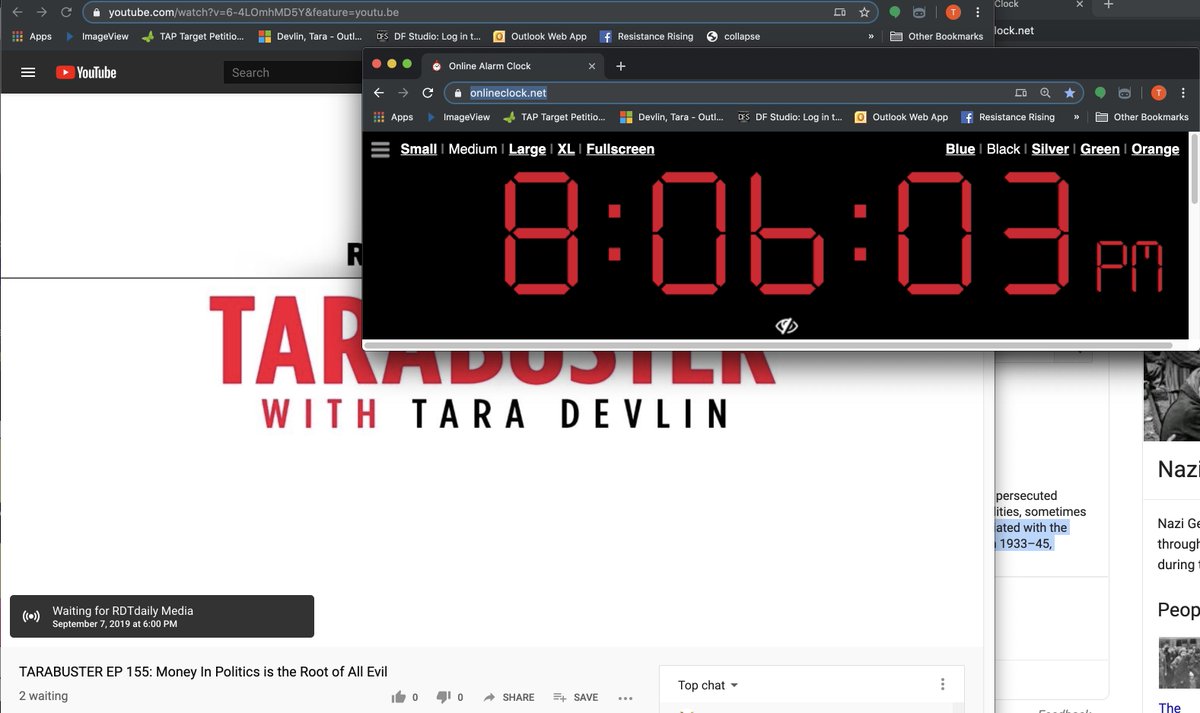Click the zoom magnifier icon in the clock address bar
Viewport: 1200px width, 713px height.
pyautogui.click(x=1045, y=93)
